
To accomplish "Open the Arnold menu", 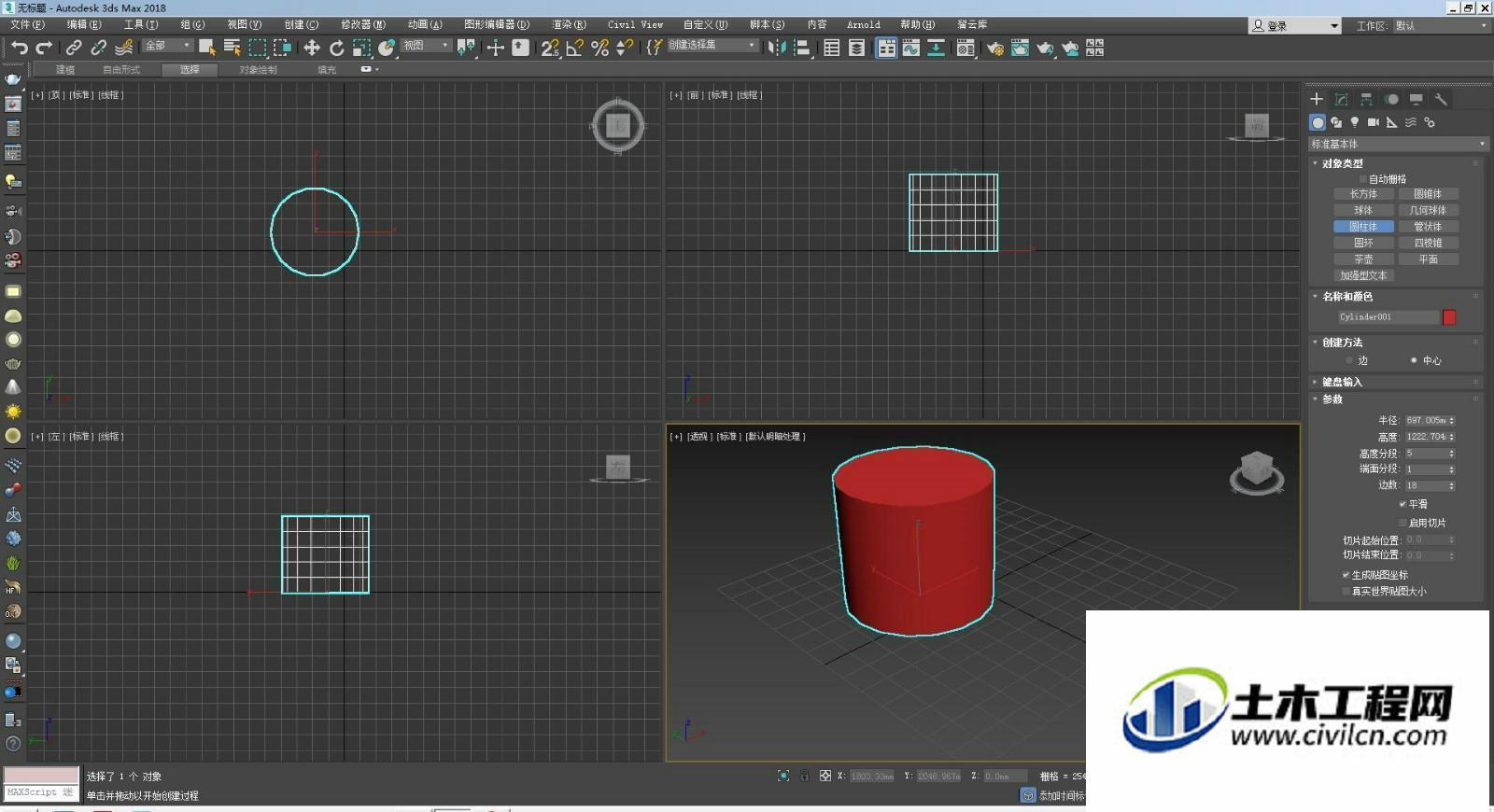I will coord(864,24).
